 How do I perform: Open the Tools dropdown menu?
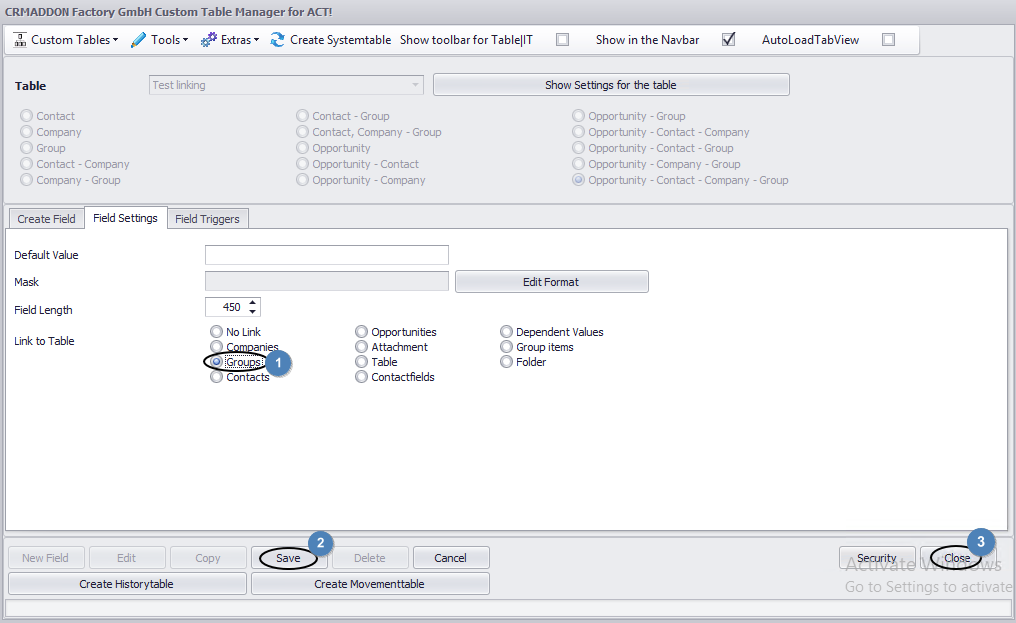169,40
